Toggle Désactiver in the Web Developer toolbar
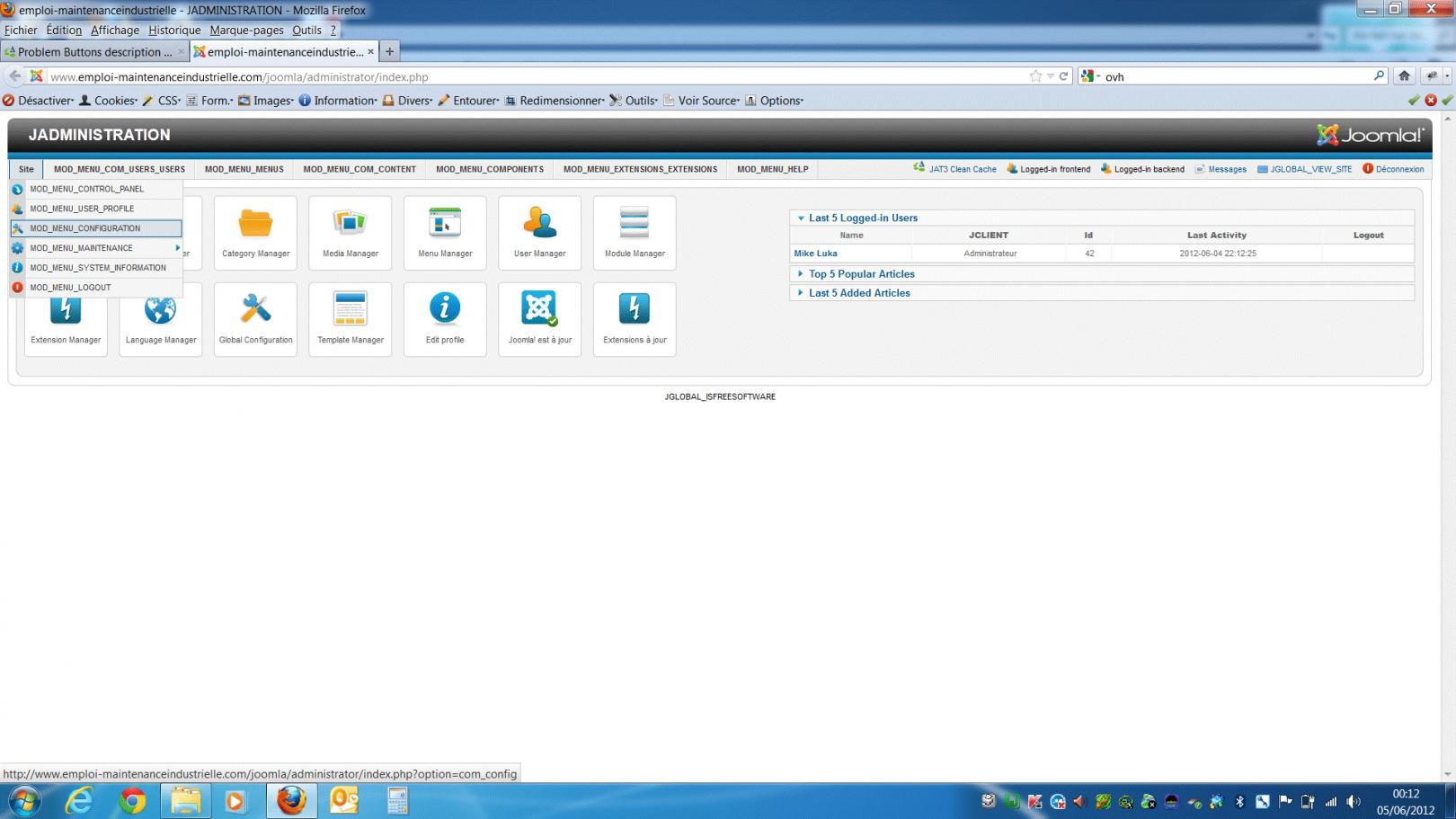 click(41, 100)
